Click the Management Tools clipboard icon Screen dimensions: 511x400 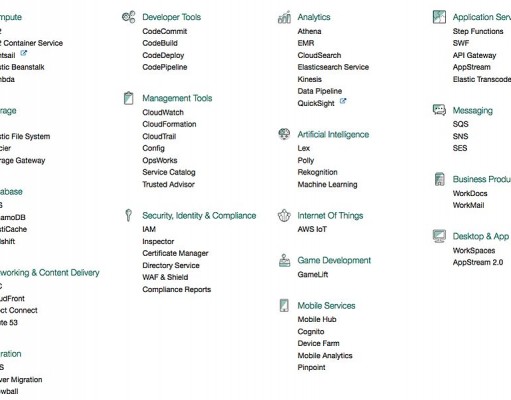click(128, 98)
